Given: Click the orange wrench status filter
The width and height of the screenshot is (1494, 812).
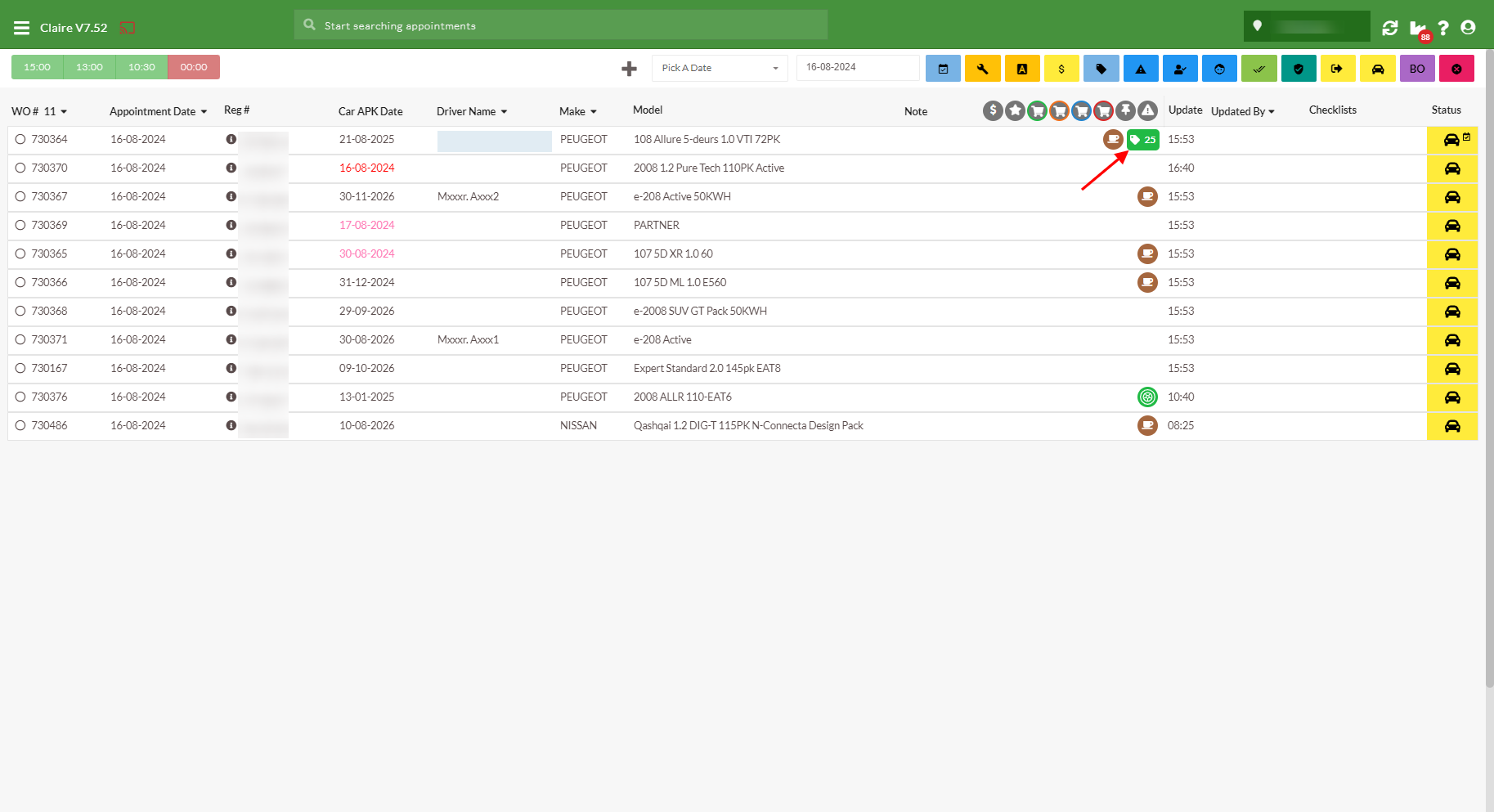Looking at the screenshot, I should pos(982,69).
